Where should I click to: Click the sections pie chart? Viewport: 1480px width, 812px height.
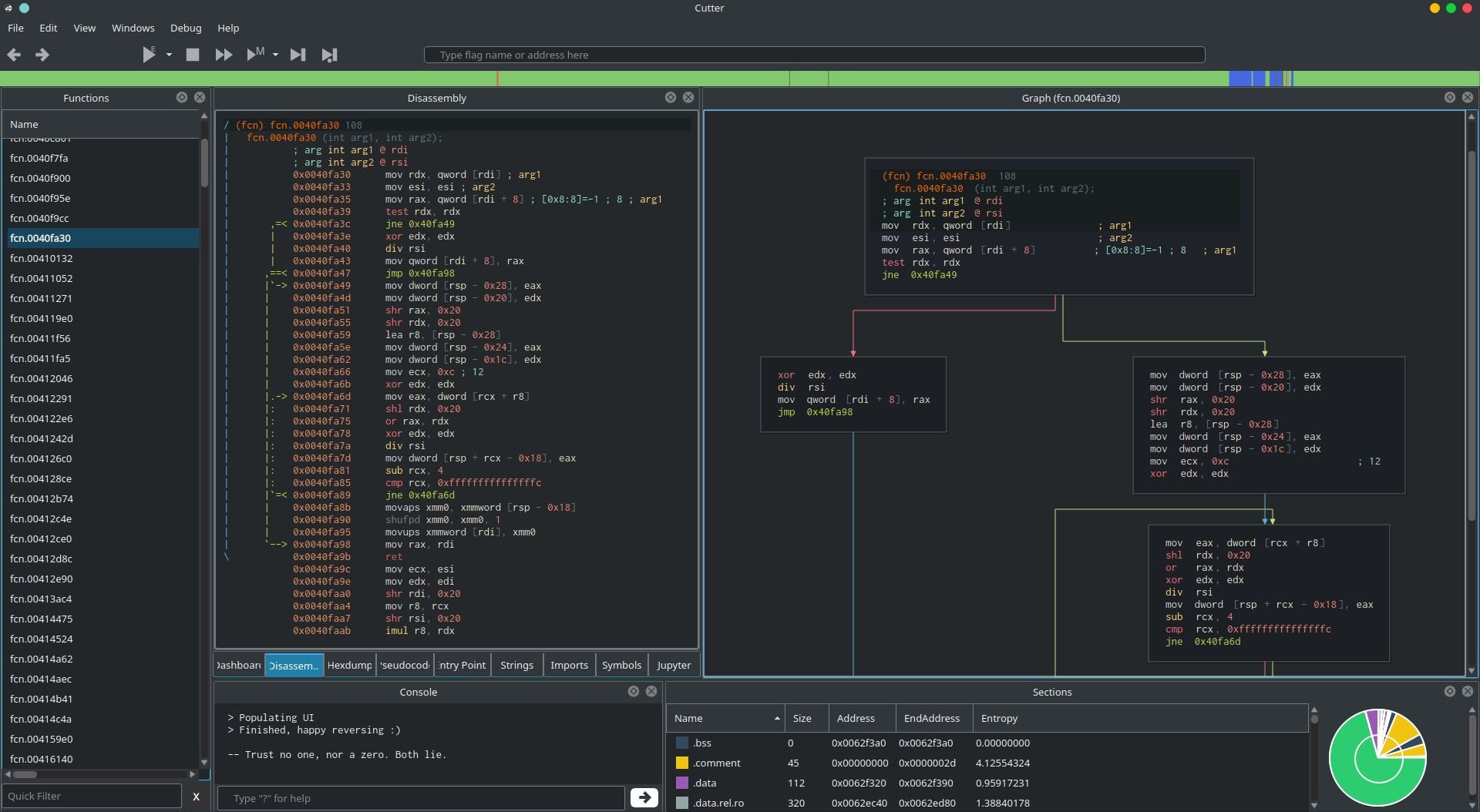point(1377,757)
